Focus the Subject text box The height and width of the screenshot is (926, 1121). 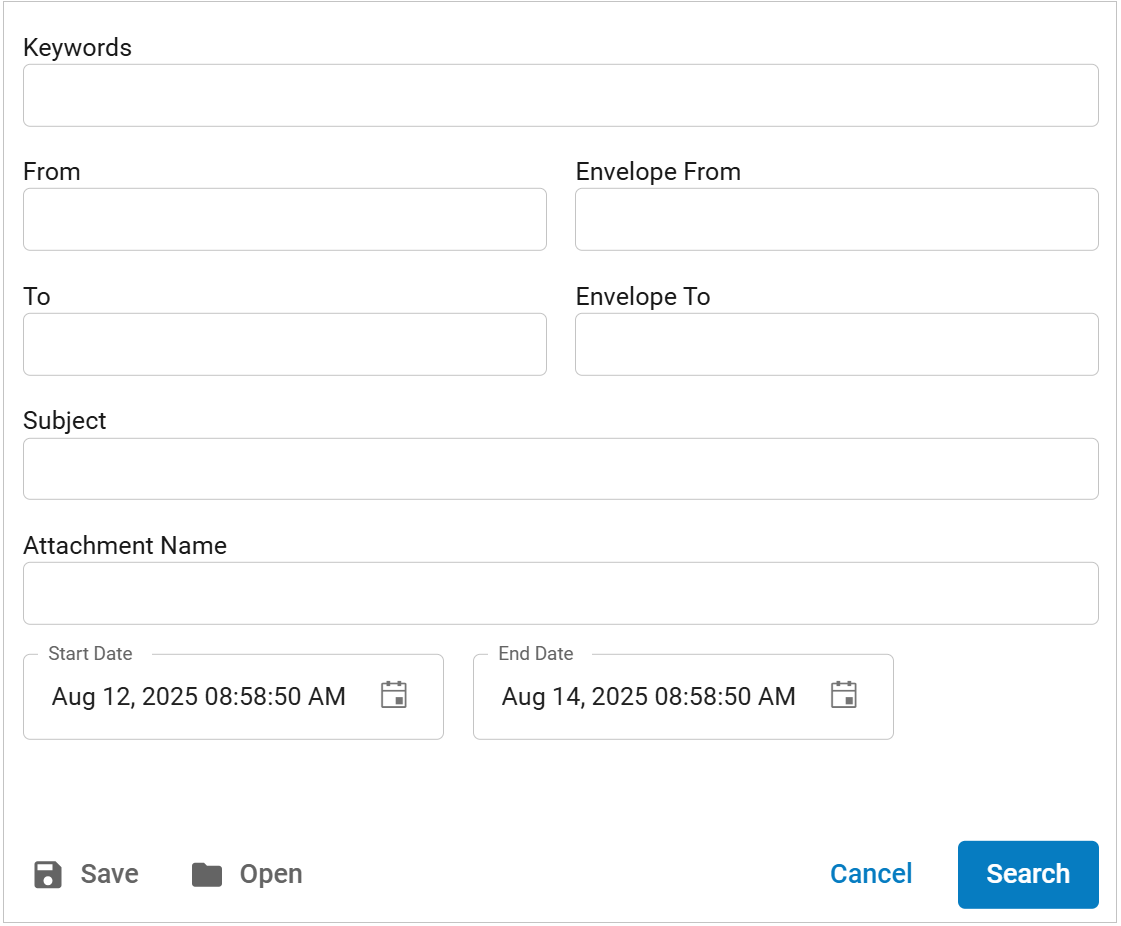pos(560,469)
